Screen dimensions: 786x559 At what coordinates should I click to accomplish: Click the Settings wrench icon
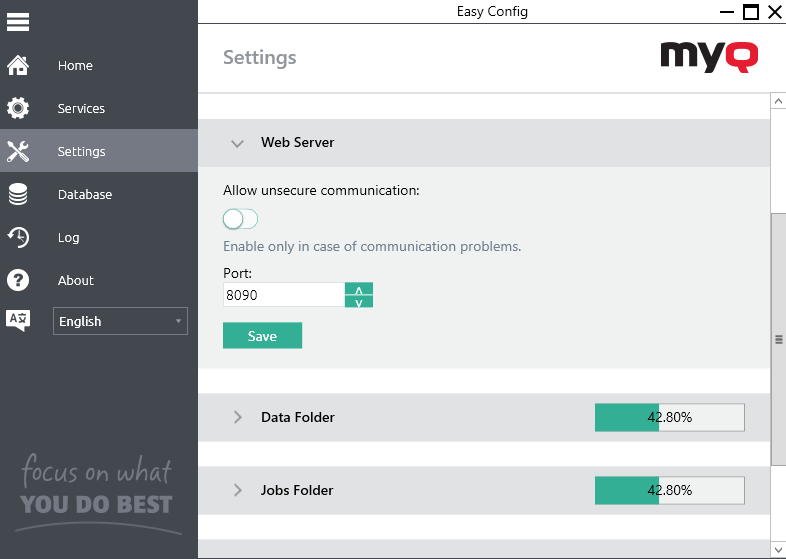pyautogui.click(x=18, y=152)
